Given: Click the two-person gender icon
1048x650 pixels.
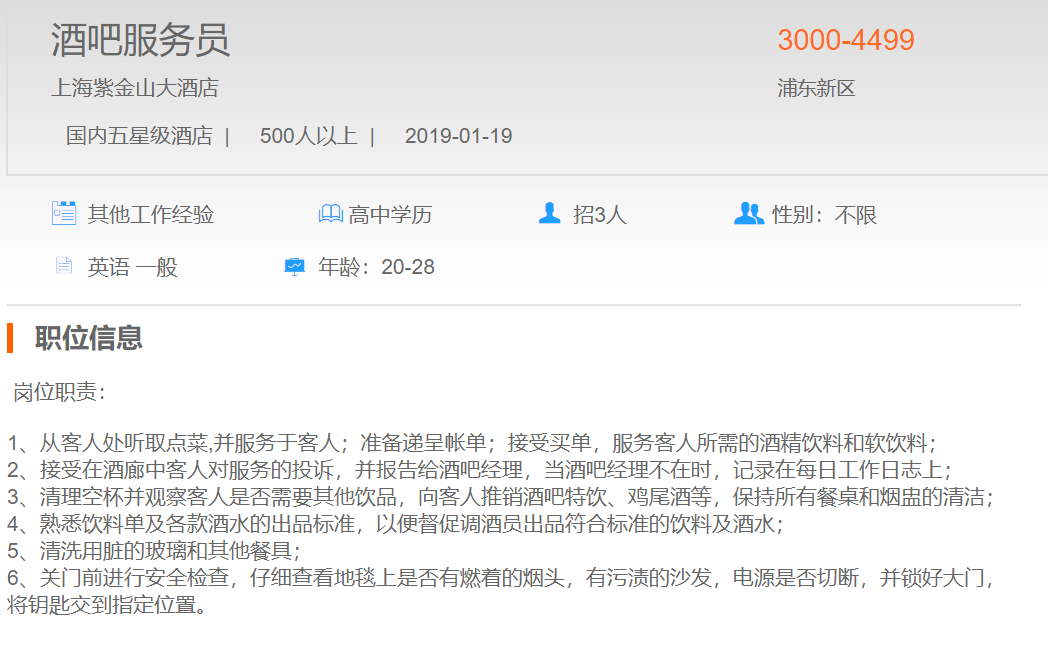Looking at the screenshot, I should pos(748,213).
